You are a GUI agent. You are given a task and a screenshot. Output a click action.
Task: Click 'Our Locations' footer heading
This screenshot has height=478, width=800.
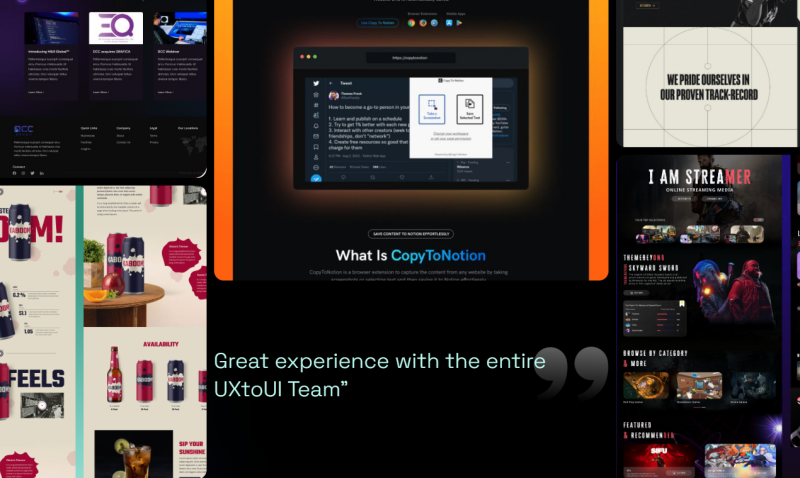188,128
